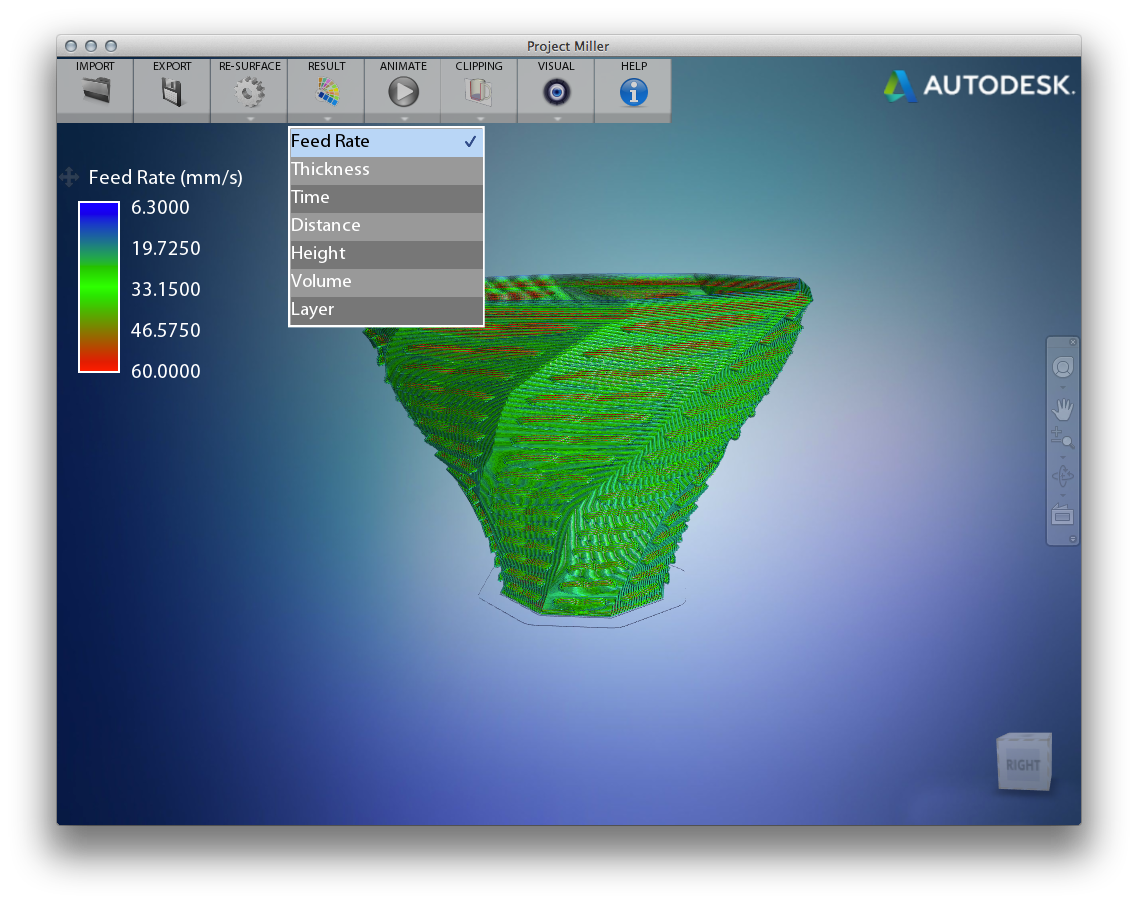
Task: Click the Export floppy disk icon
Action: click(172, 92)
